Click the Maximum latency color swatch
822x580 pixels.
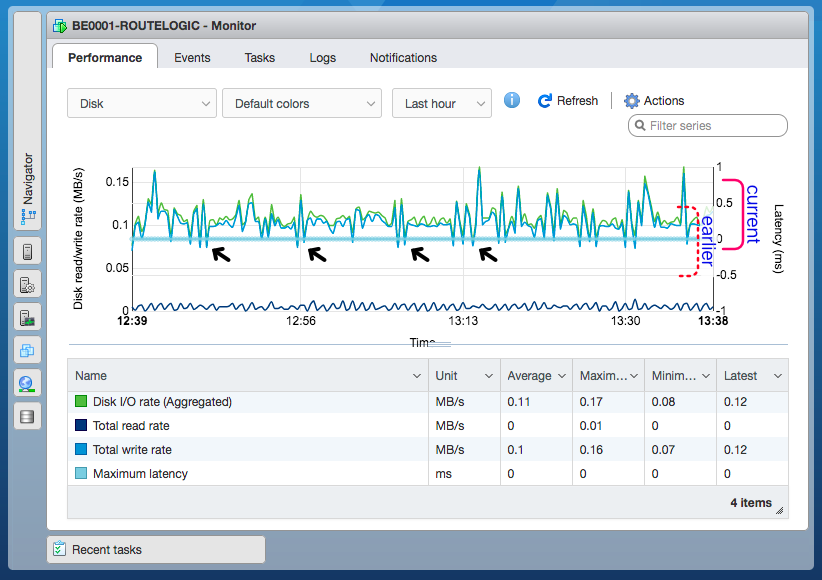[x=82, y=473]
